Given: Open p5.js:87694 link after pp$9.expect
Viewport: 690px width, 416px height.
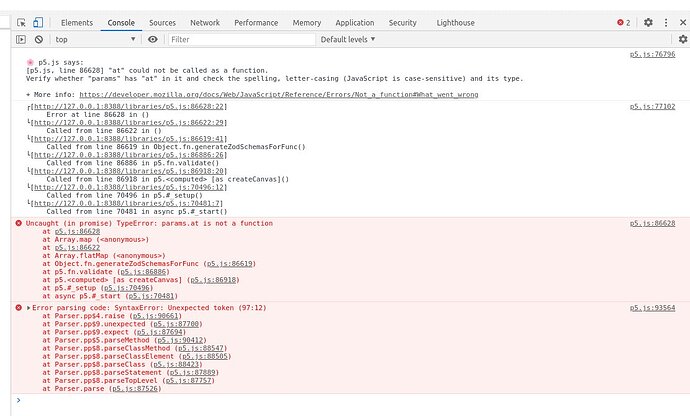Looking at the screenshot, I should click(160, 332).
